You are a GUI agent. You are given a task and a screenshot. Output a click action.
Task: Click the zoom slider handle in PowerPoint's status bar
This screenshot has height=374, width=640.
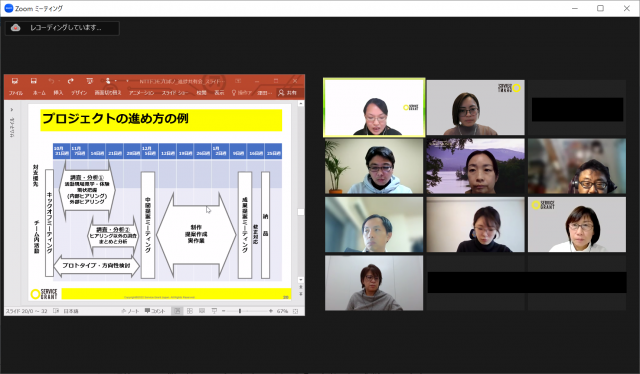[240, 311]
